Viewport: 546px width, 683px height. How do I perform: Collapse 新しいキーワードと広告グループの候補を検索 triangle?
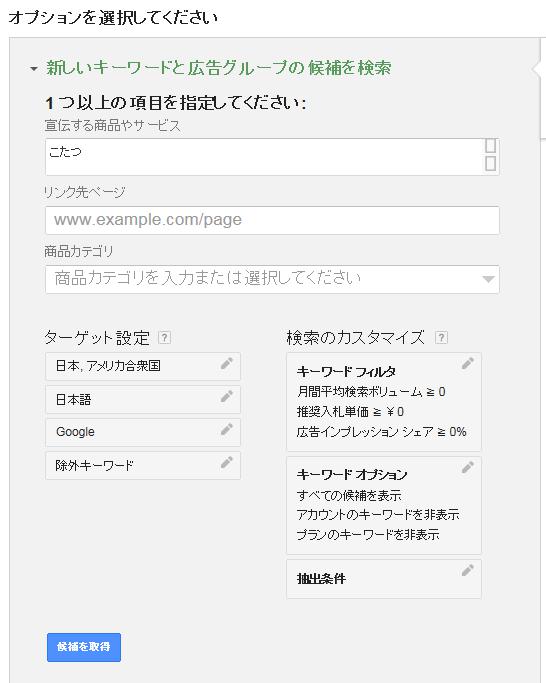[34, 69]
